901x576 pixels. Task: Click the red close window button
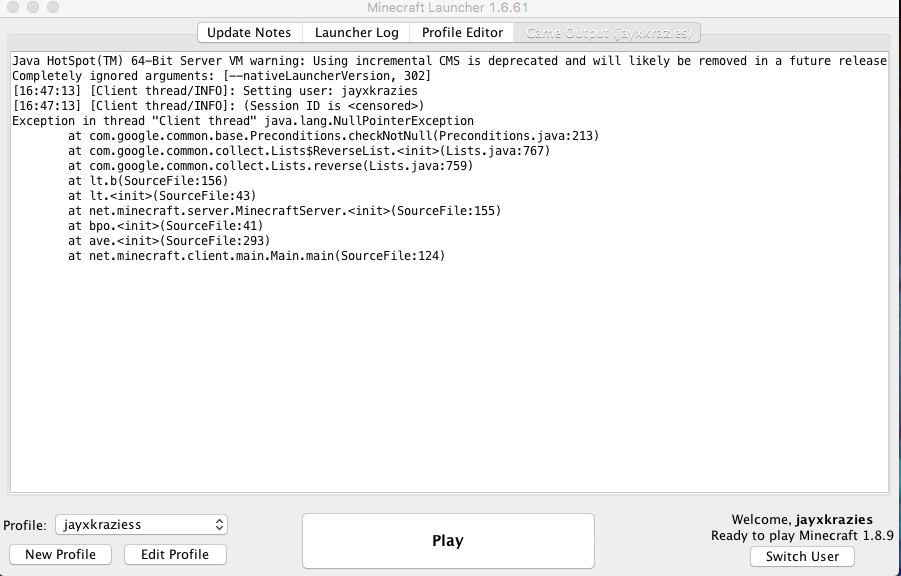[x=13, y=7]
